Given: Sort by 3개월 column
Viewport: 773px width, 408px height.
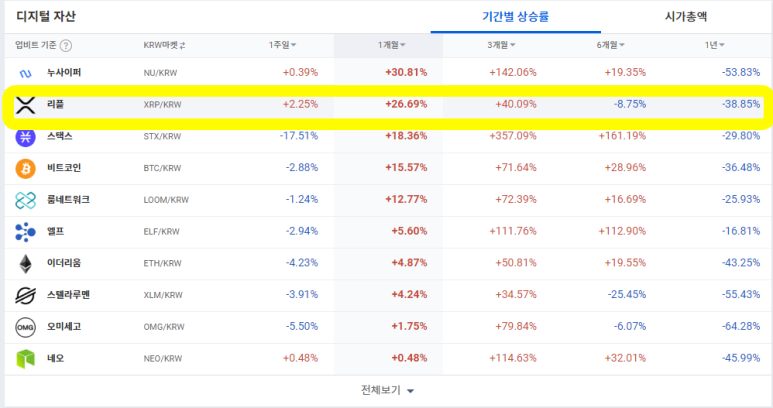Looking at the screenshot, I should pos(501,45).
